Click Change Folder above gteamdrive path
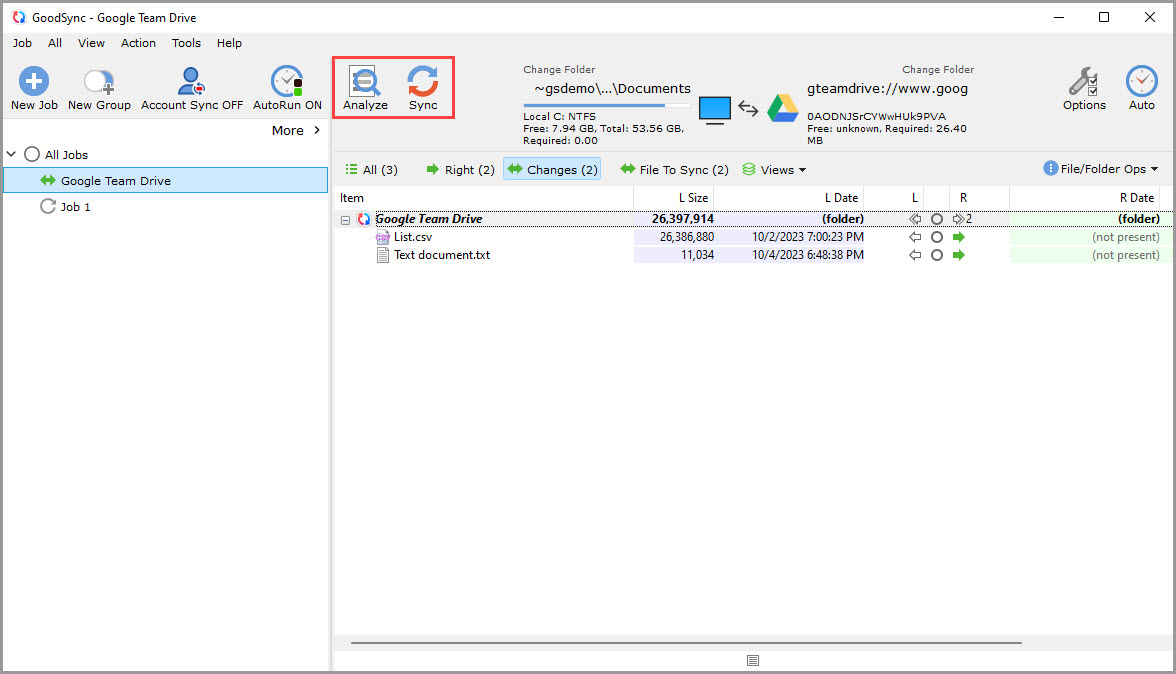1176x674 pixels. pos(938,69)
